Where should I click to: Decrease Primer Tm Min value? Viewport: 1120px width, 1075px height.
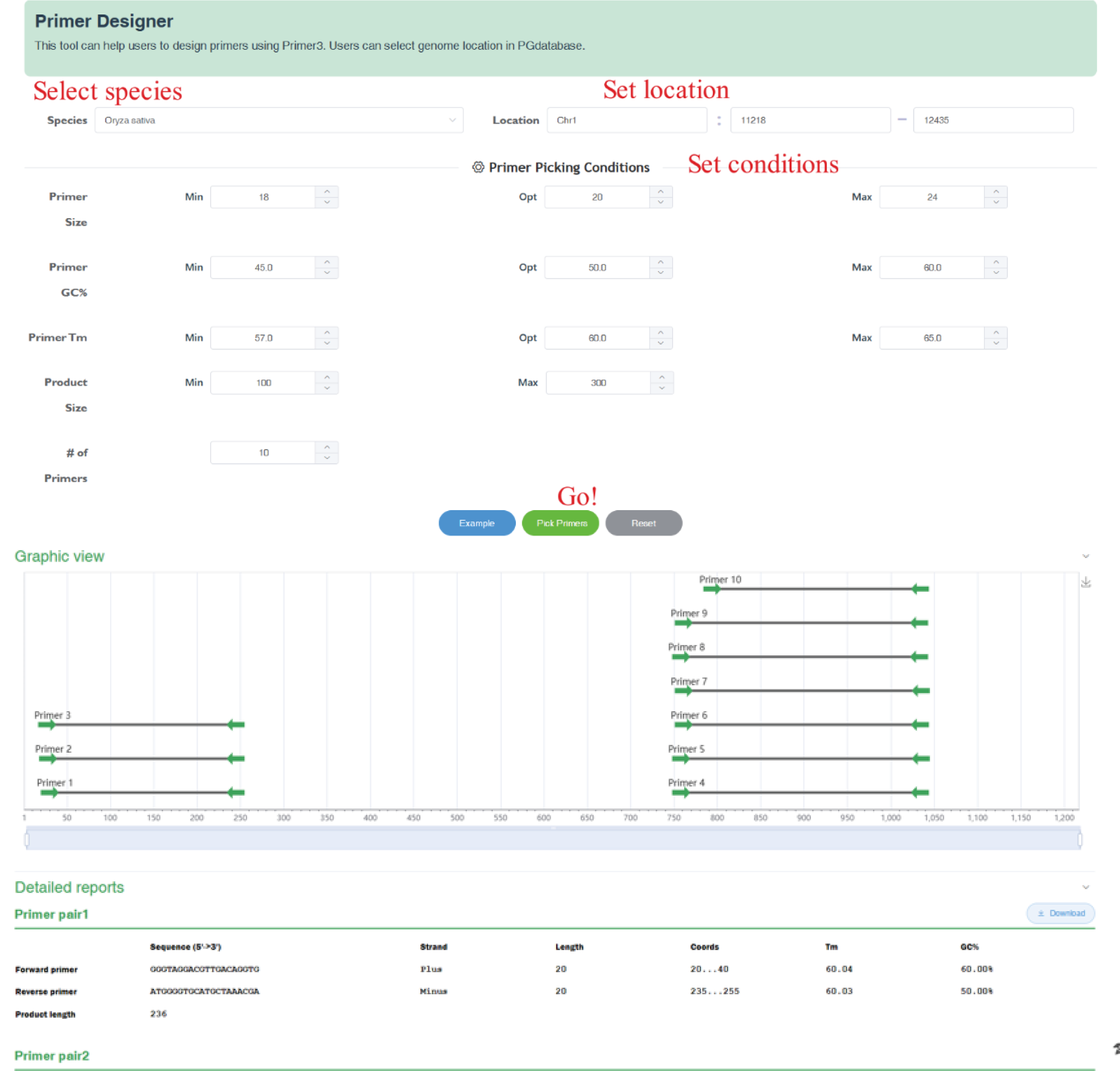point(327,344)
